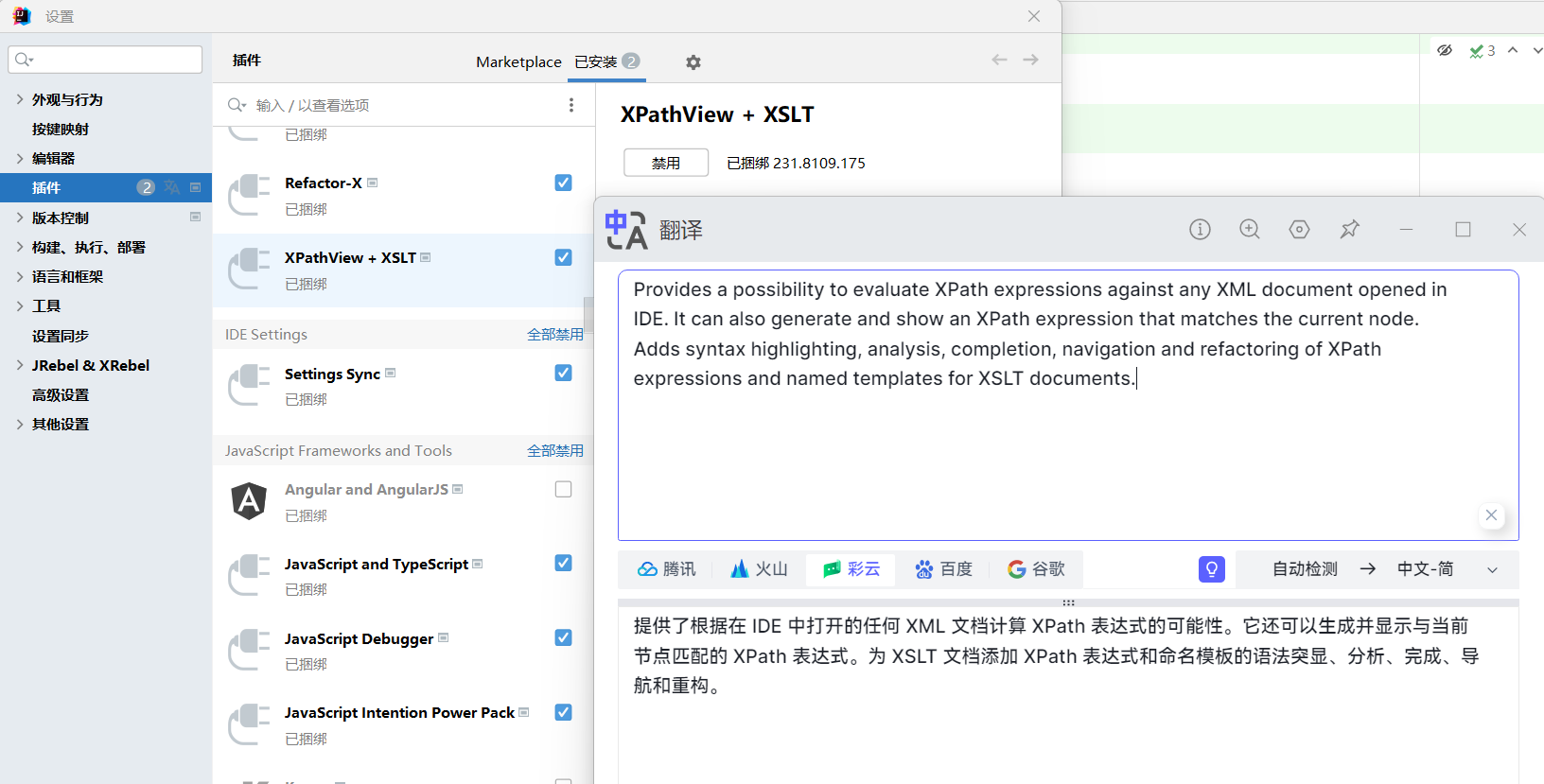Click the search icon in plugin filter
The height and width of the screenshot is (784, 1544).
pyautogui.click(x=237, y=105)
